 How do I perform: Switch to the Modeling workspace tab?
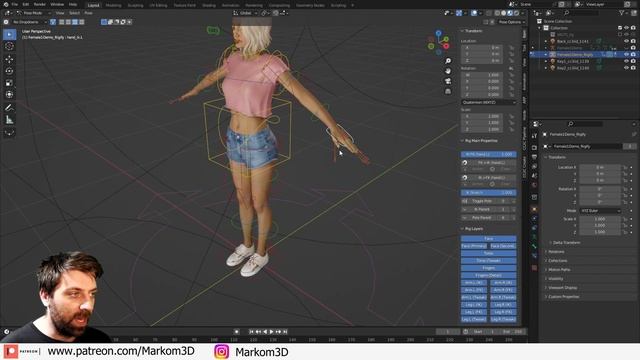[113, 5]
